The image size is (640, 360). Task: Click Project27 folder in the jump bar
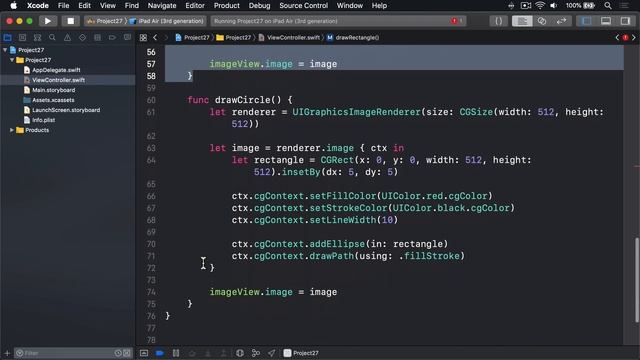(234, 38)
